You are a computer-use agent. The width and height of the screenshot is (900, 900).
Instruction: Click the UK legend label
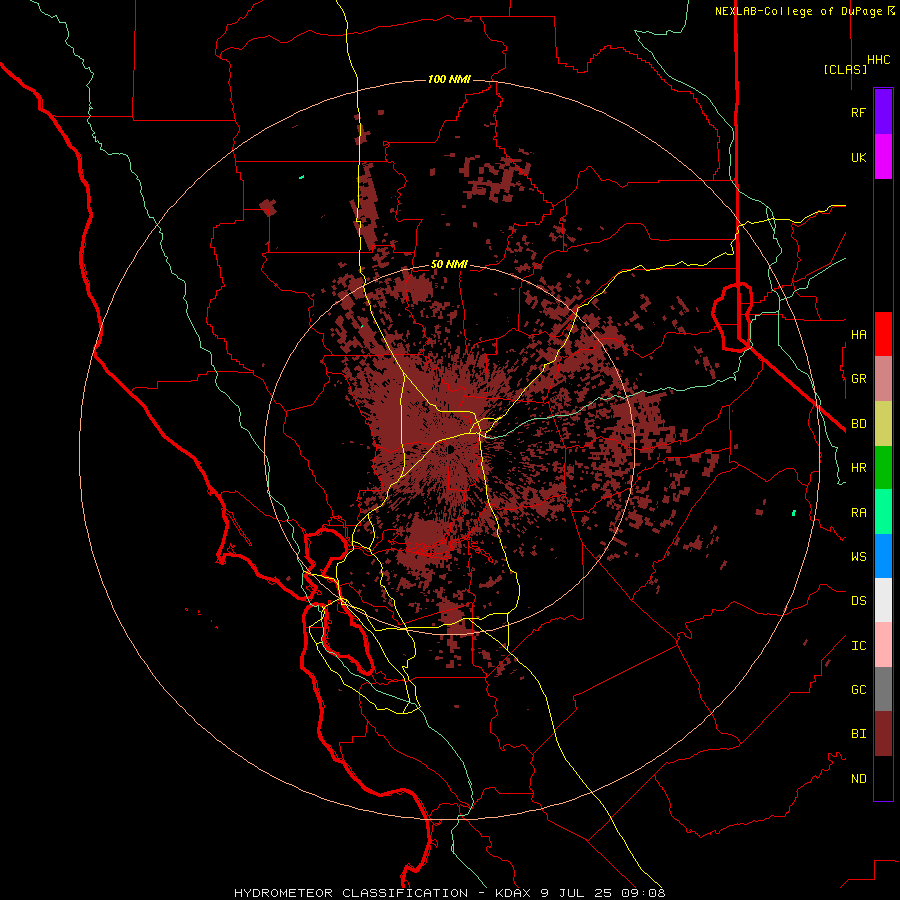click(858, 157)
